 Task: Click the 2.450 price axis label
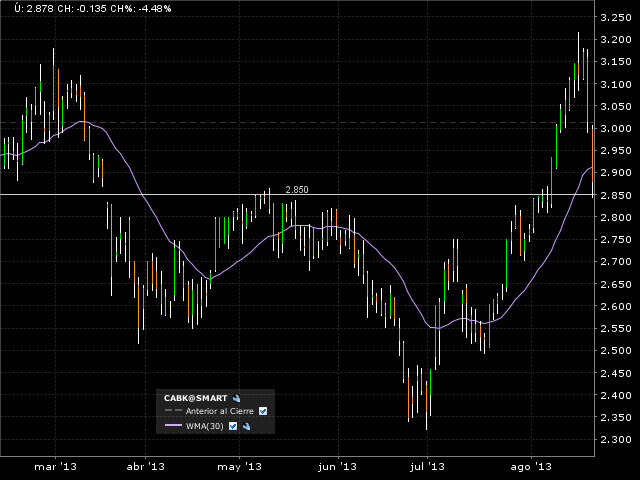(616, 373)
